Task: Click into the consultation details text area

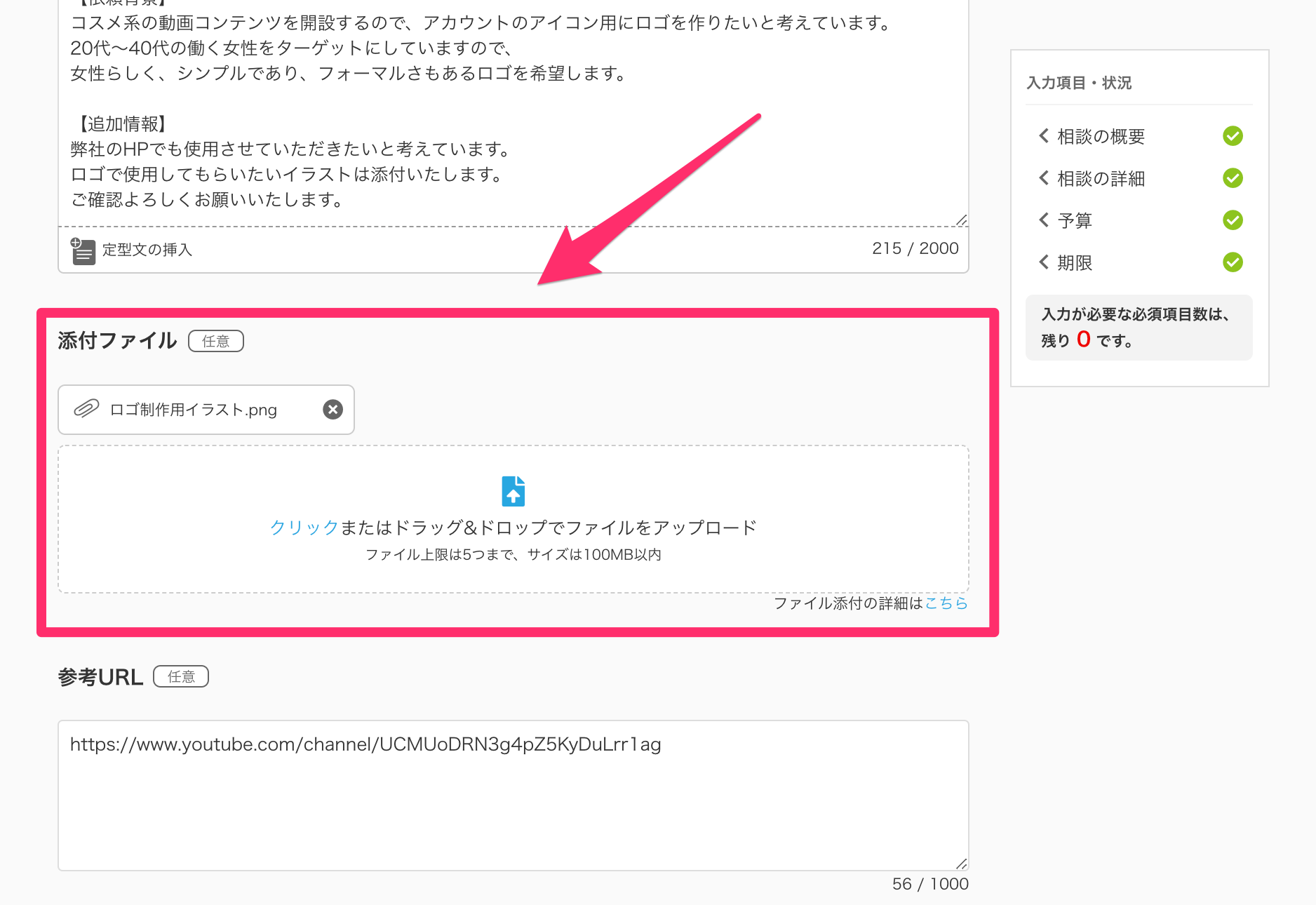Action: pos(513,112)
